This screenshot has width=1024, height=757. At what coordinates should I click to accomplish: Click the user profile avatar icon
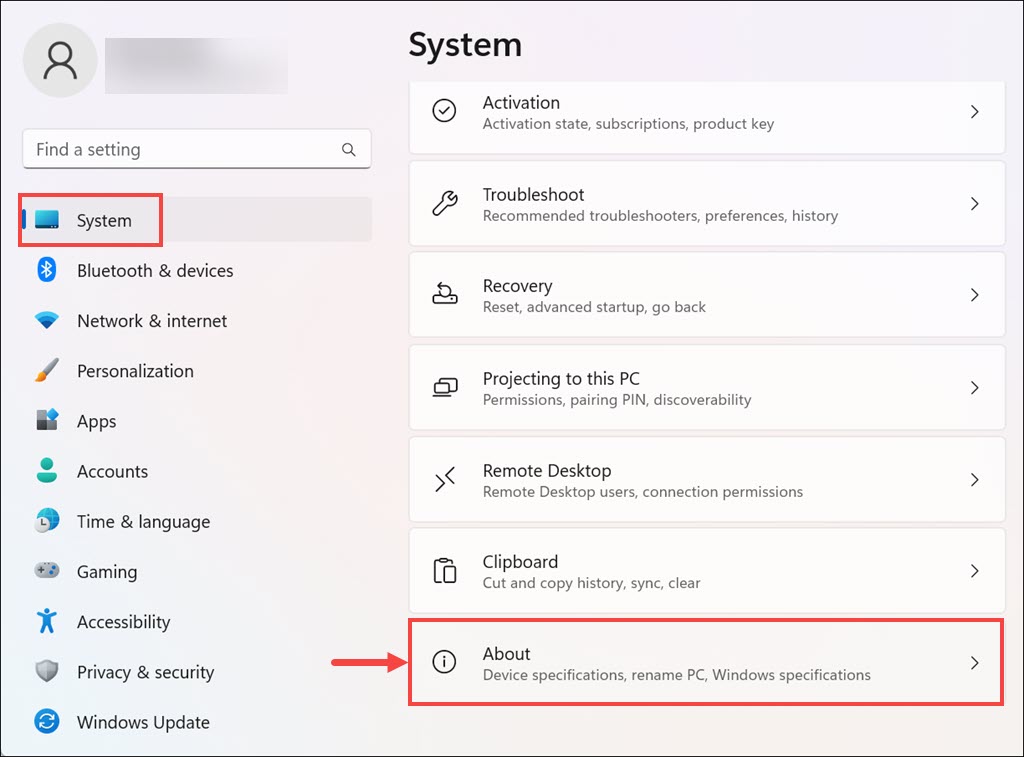(x=60, y=60)
